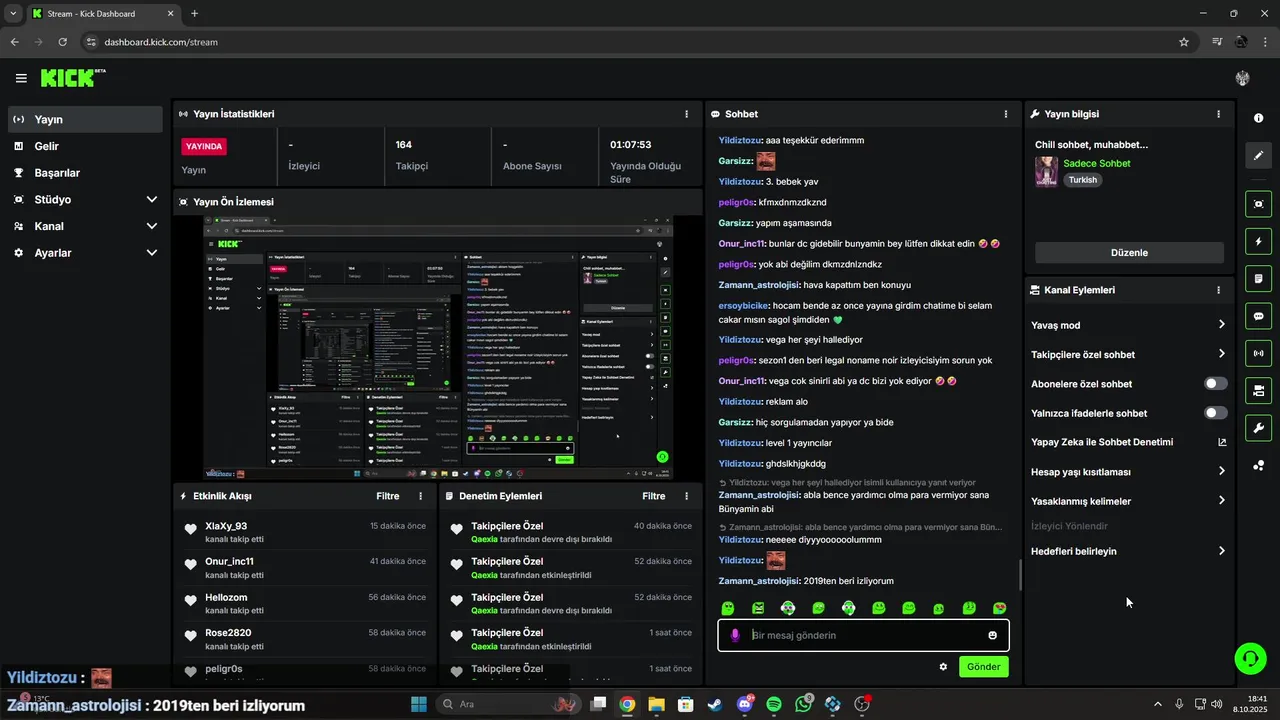Open Spotify from the taskbar
The width and height of the screenshot is (1280, 720).
[774, 704]
